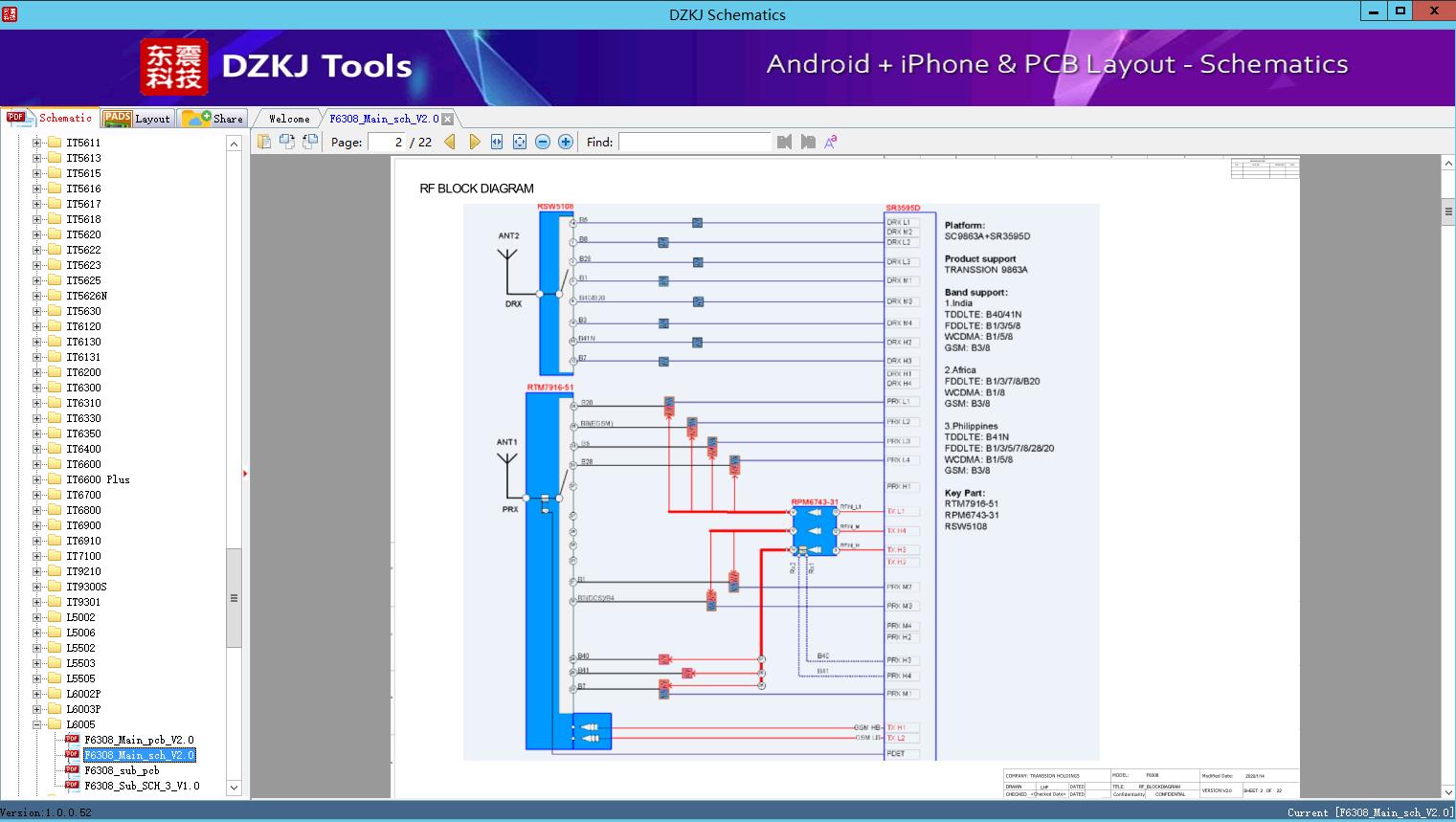Image resolution: width=1456 pixels, height=822 pixels.
Task: Toggle the match case Aa icon
Action: click(831, 142)
